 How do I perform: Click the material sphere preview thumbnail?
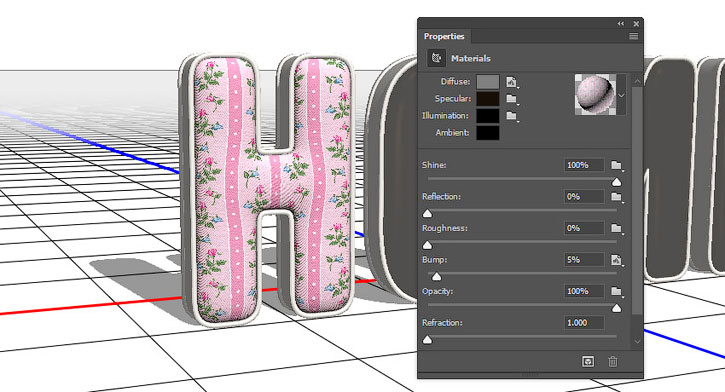pyautogui.click(x=595, y=94)
